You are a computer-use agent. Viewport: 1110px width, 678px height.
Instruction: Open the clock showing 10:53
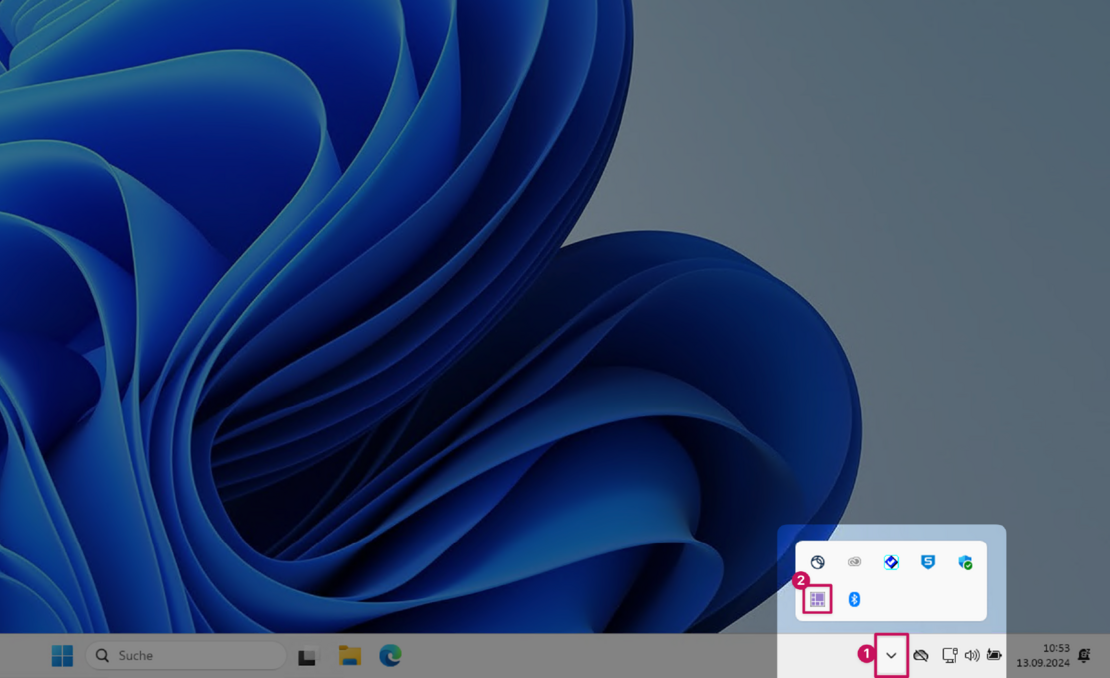[1043, 655]
